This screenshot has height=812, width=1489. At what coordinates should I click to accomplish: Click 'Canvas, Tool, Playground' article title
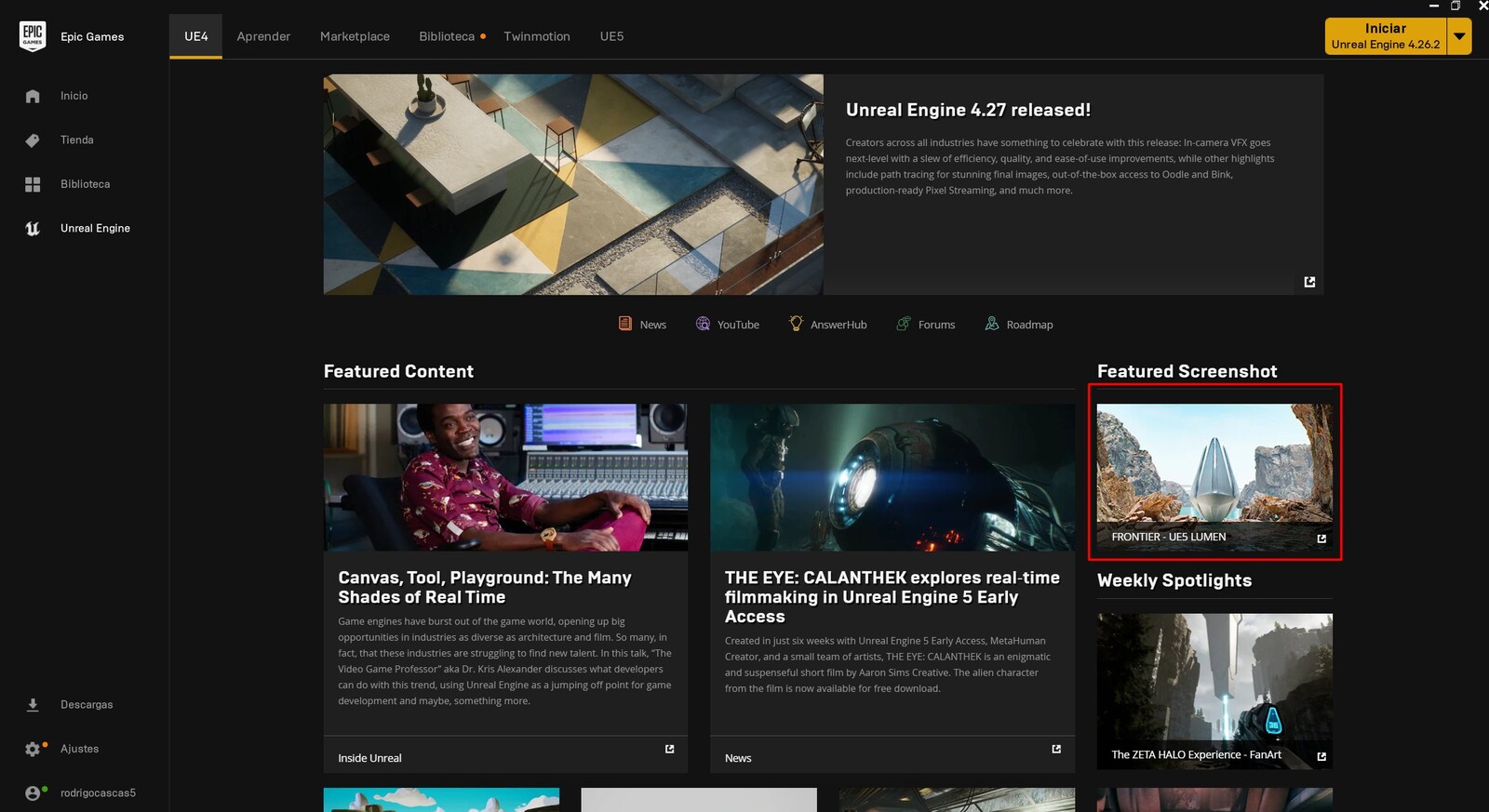pyautogui.click(x=485, y=587)
